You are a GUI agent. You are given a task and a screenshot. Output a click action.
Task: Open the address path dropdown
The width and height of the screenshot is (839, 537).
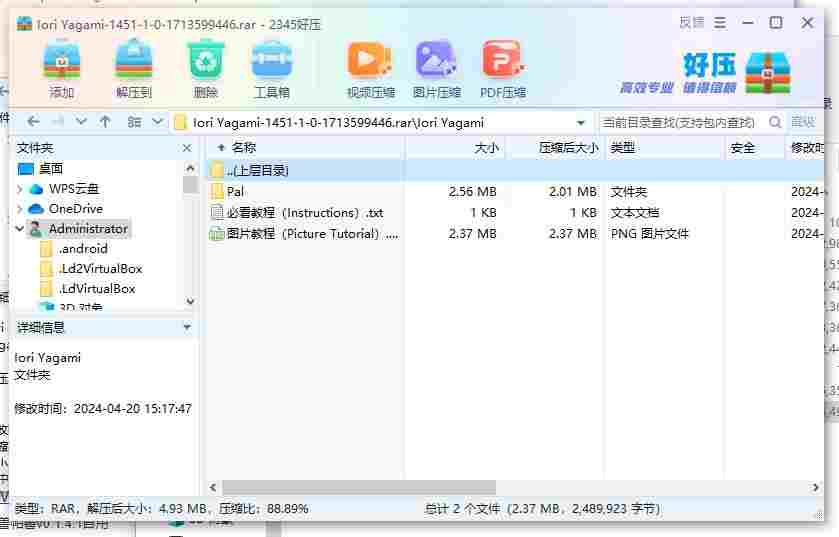point(581,123)
